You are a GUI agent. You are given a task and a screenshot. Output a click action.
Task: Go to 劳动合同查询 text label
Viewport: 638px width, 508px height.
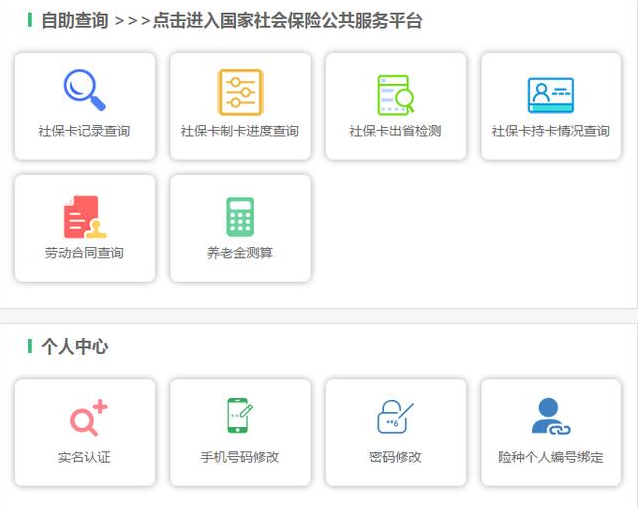click(84, 253)
